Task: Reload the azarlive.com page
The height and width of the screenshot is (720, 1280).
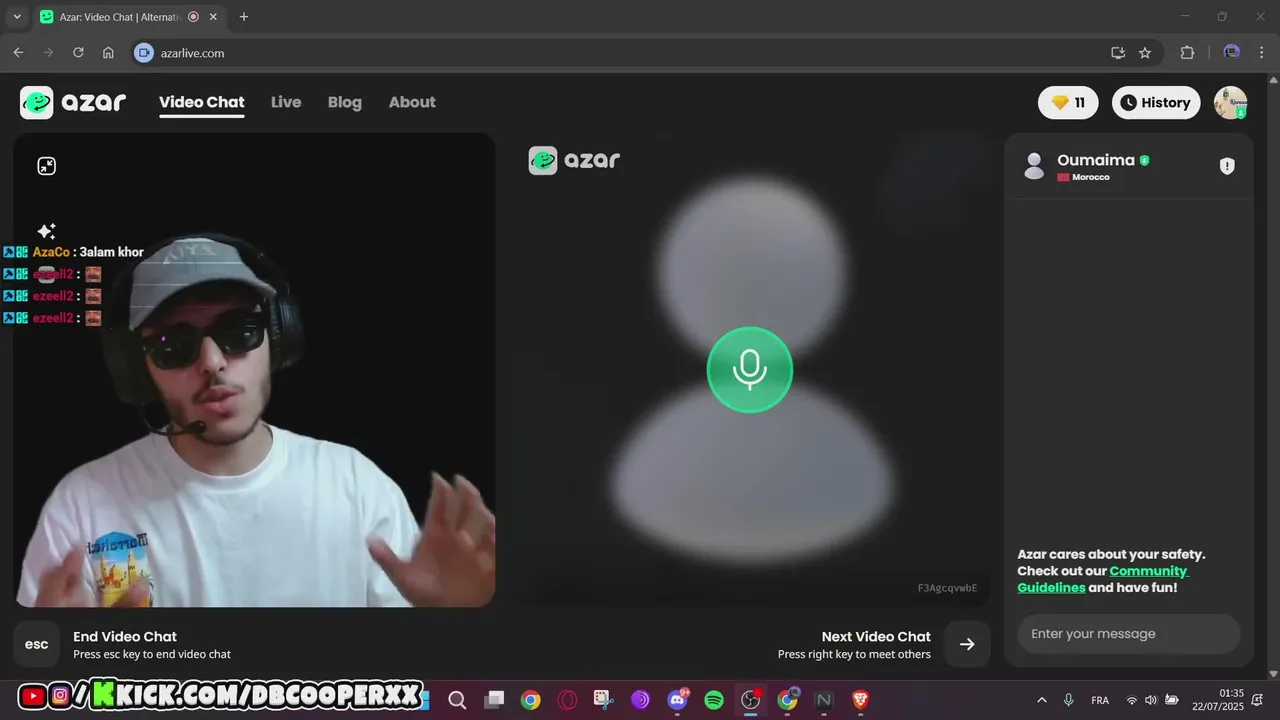Action: click(x=78, y=53)
